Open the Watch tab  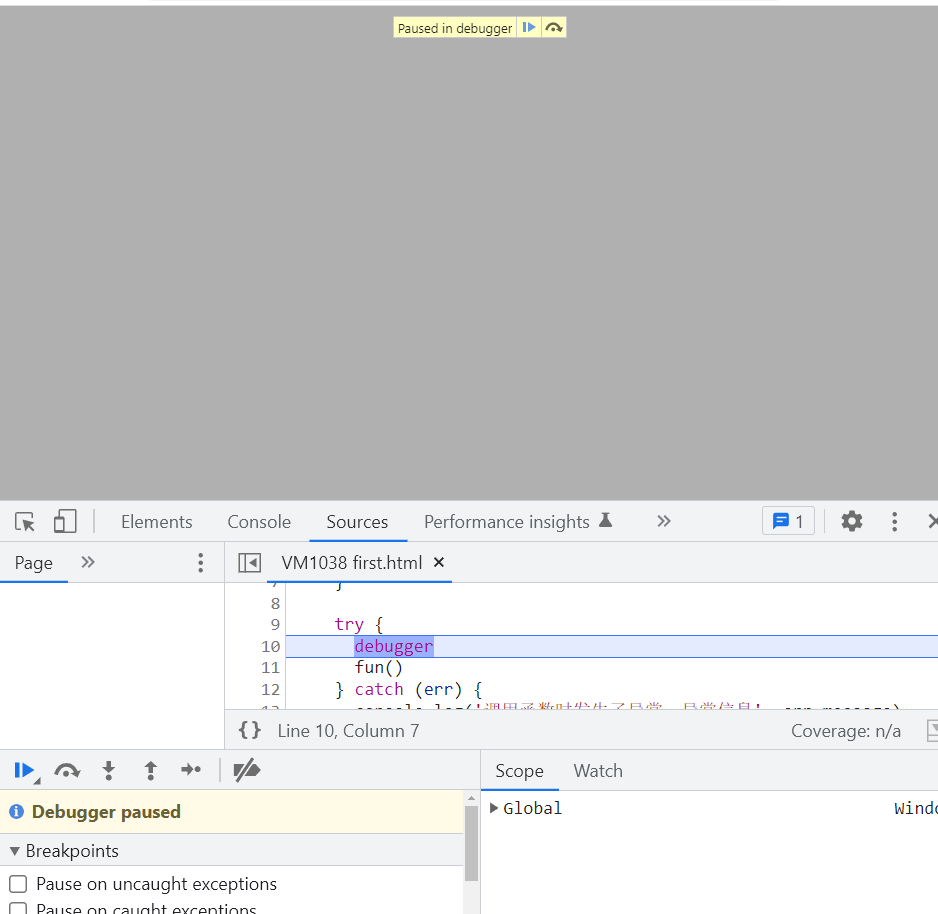point(598,771)
